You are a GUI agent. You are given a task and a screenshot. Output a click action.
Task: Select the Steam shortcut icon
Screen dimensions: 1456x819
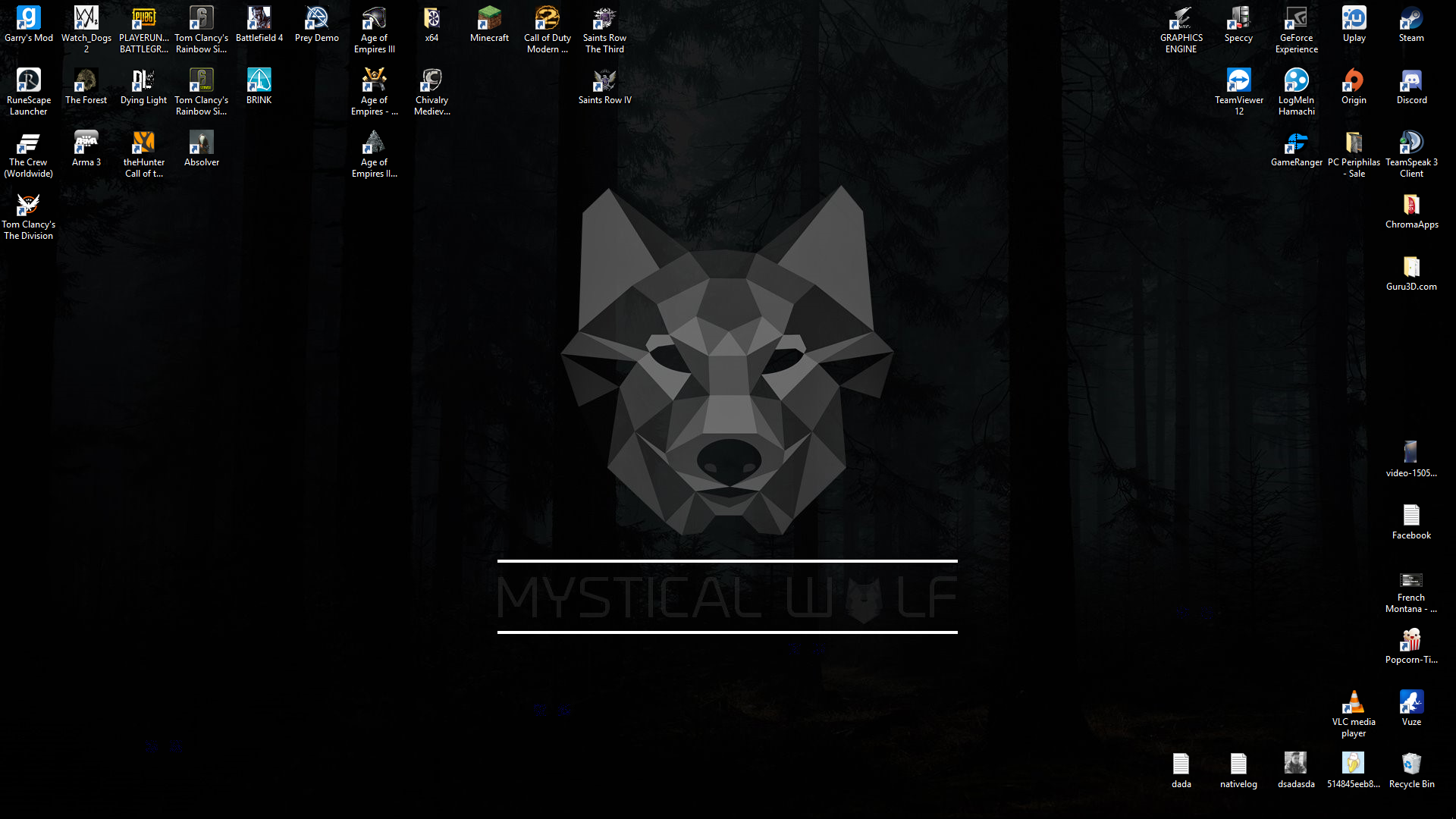pyautogui.click(x=1411, y=18)
